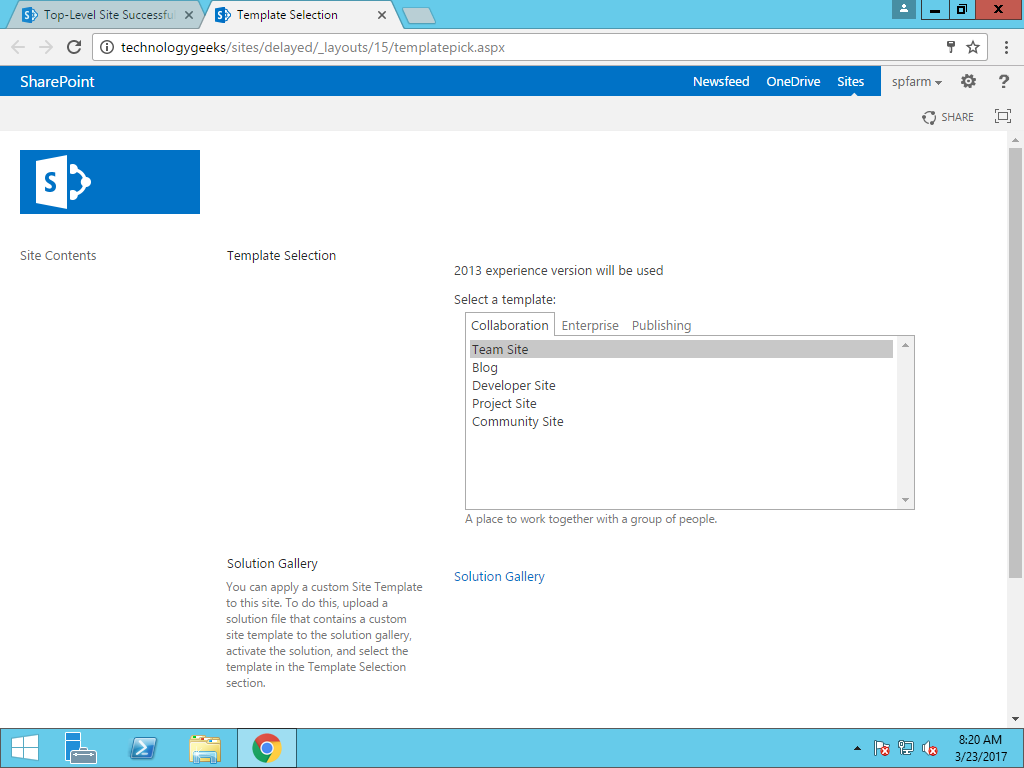
Task: Open File Explorer from the taskbar
Action: pos(205,748)
